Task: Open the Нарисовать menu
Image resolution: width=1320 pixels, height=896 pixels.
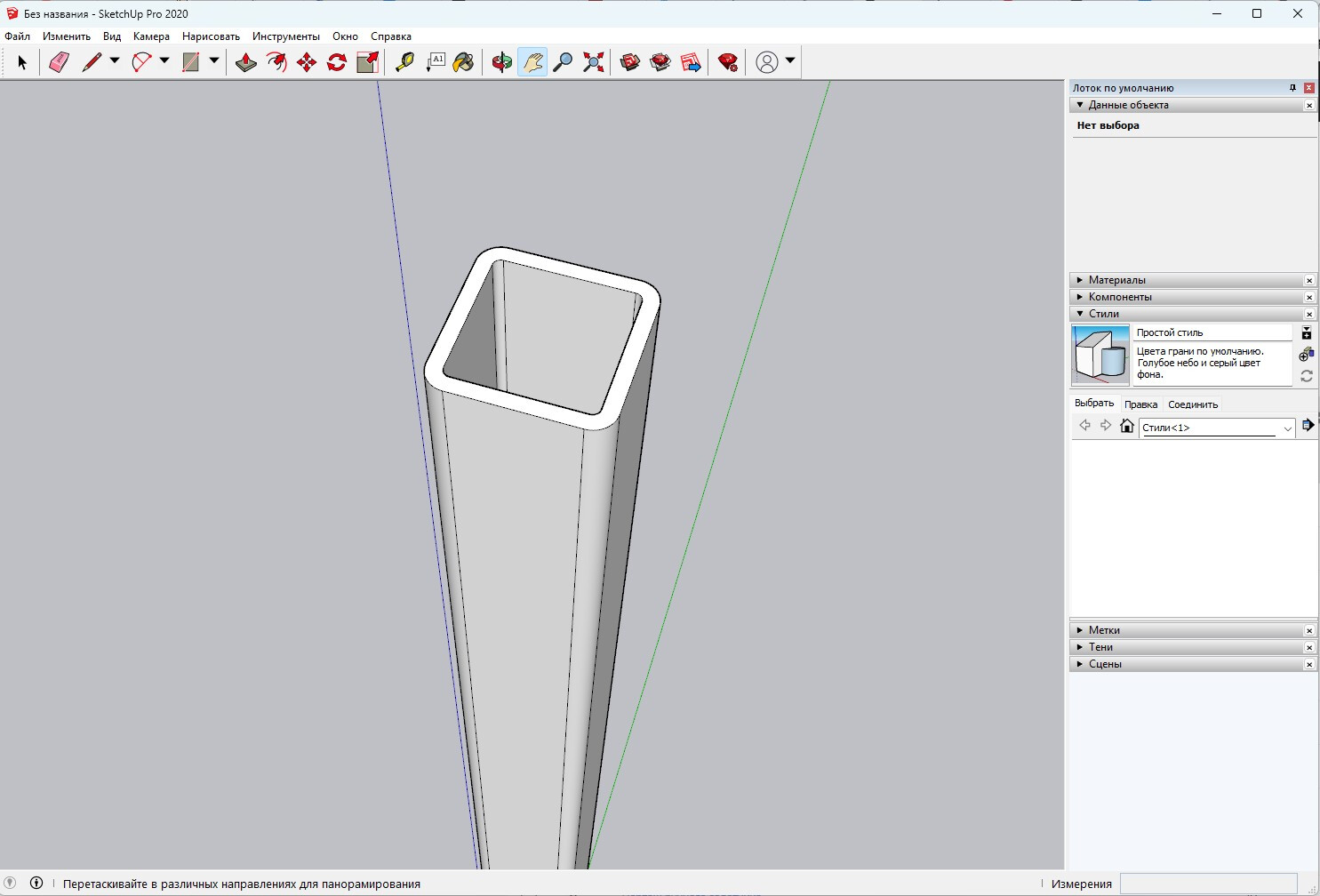Action: (x=211, y=36)
